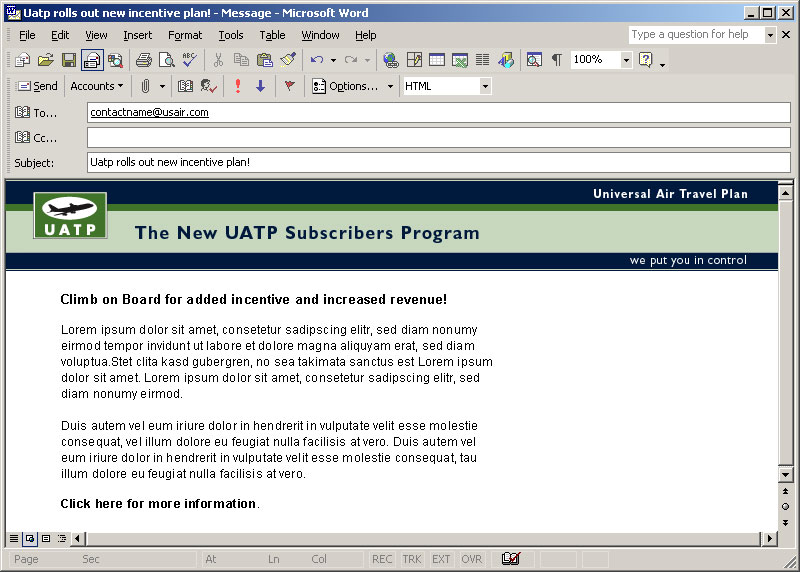The image size is (800, 572).
Task: Click the Format Painter brush icon
Action: [x=288, y=60]
